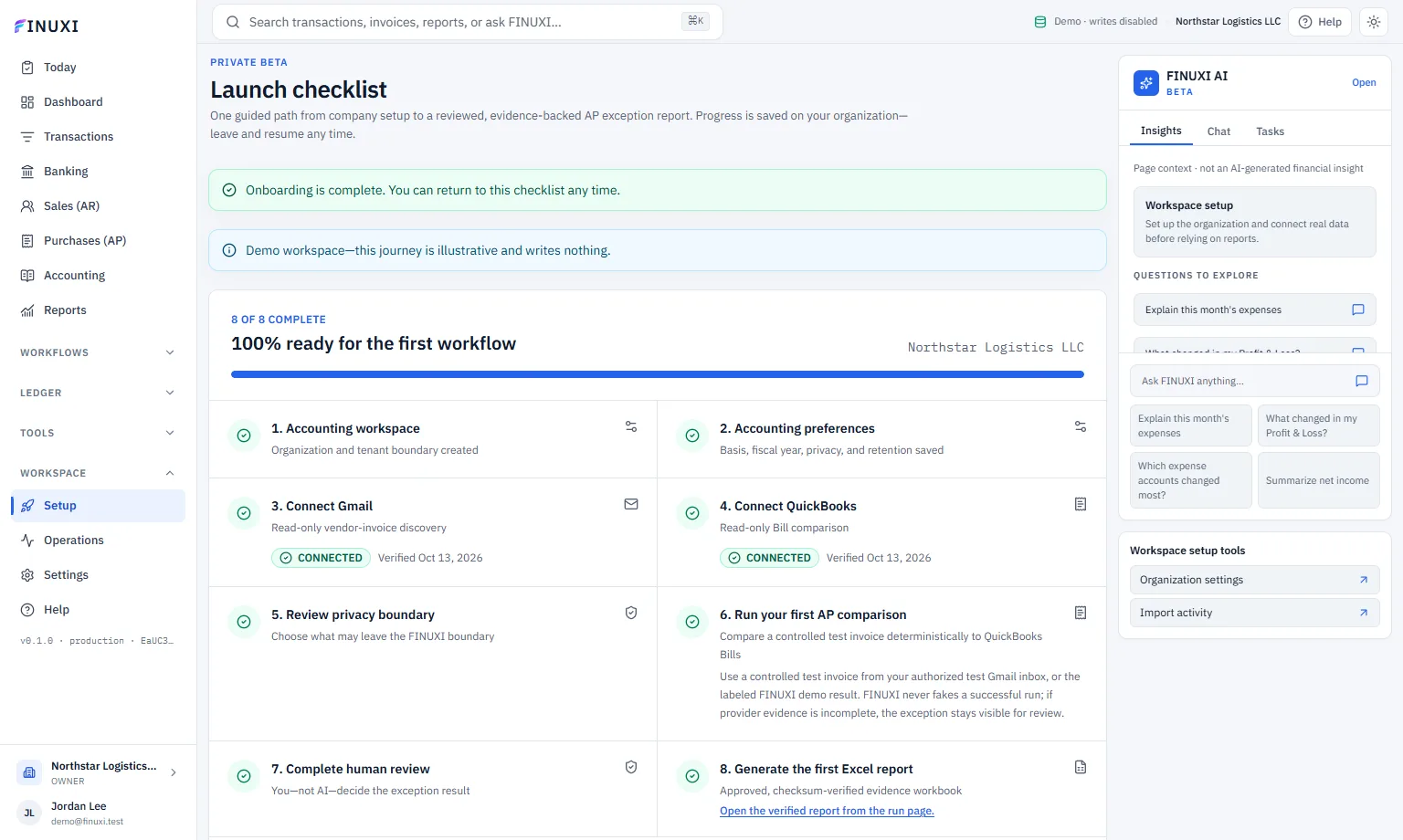This screenshot has width=1403, height=840.
Task: Click the FINUXI AI sparkle logo
Action: click(1146, 83)
